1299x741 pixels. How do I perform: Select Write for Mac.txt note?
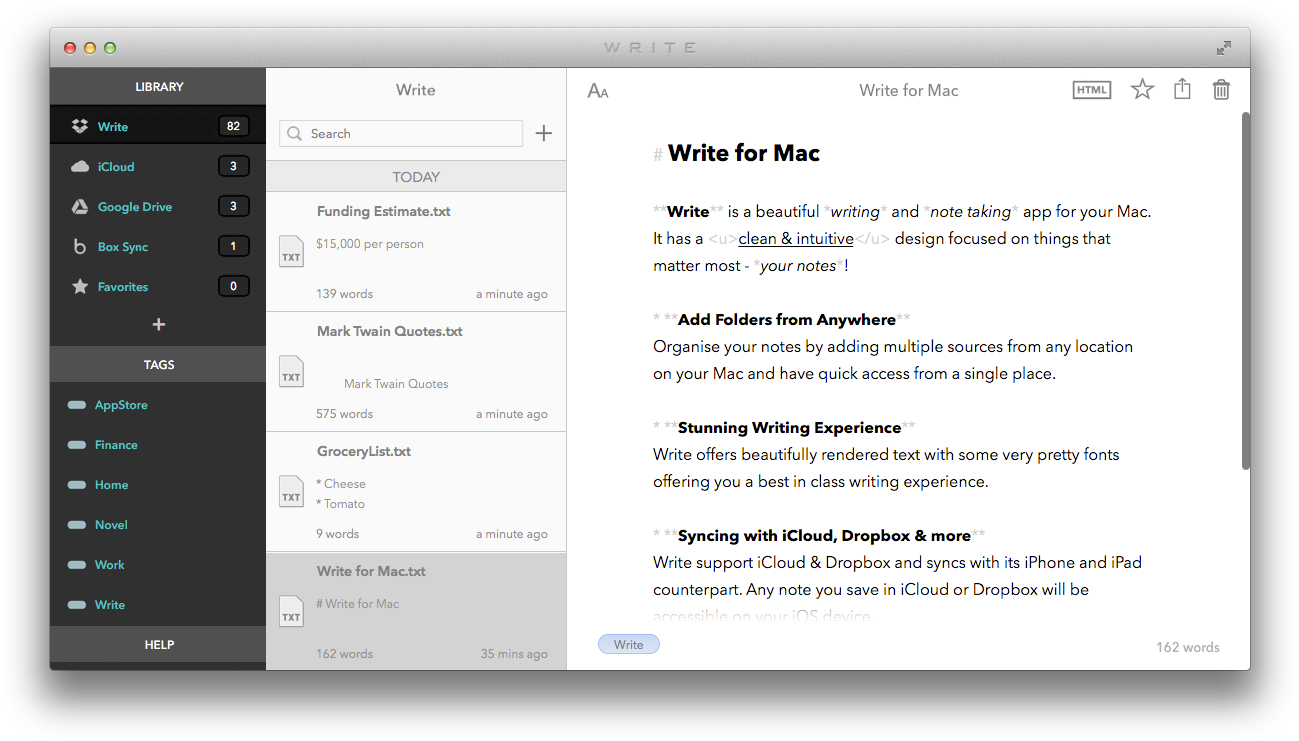416,611
